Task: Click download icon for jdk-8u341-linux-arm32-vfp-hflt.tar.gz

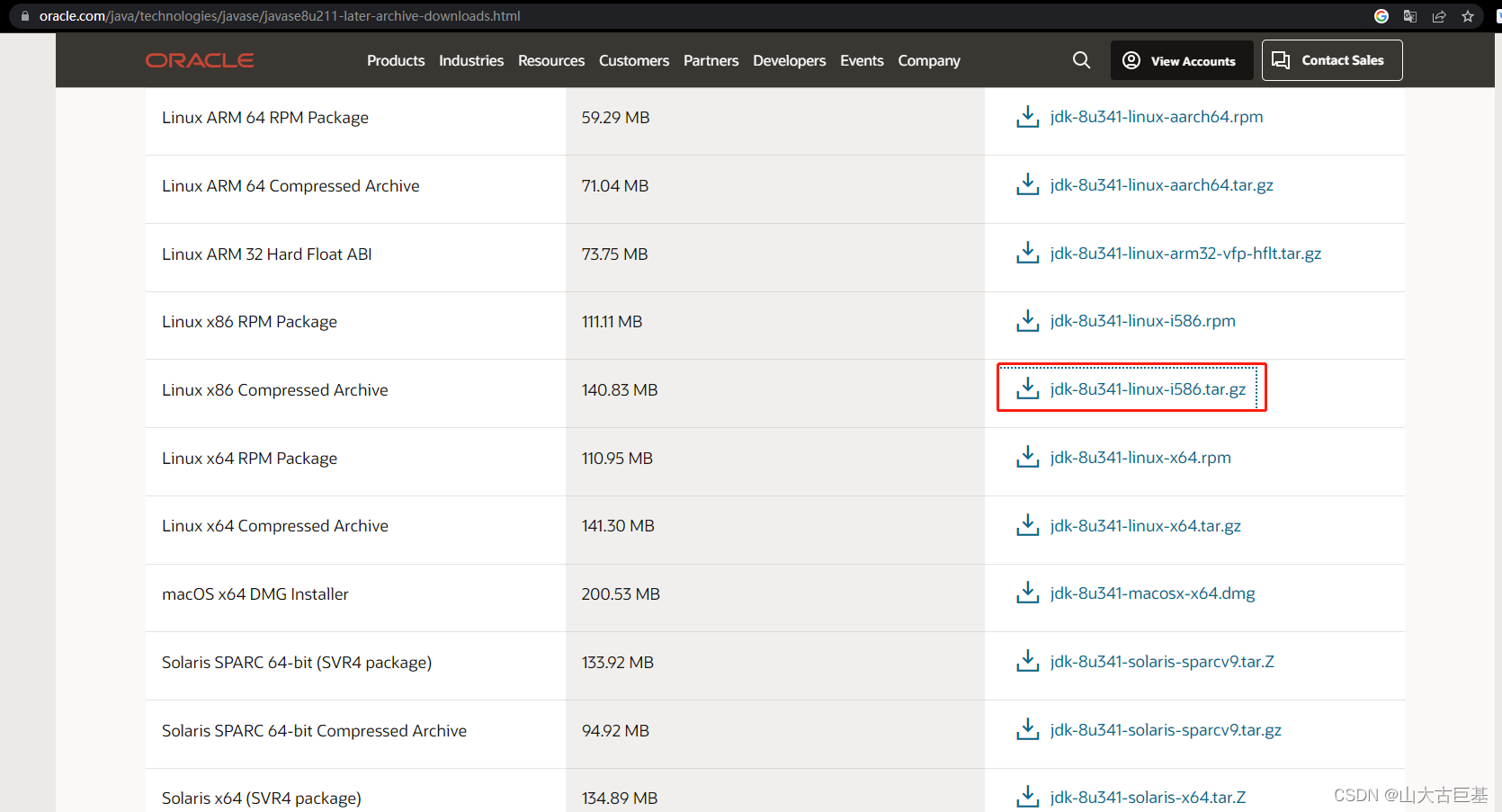Action: click(x=1027, y=253)
